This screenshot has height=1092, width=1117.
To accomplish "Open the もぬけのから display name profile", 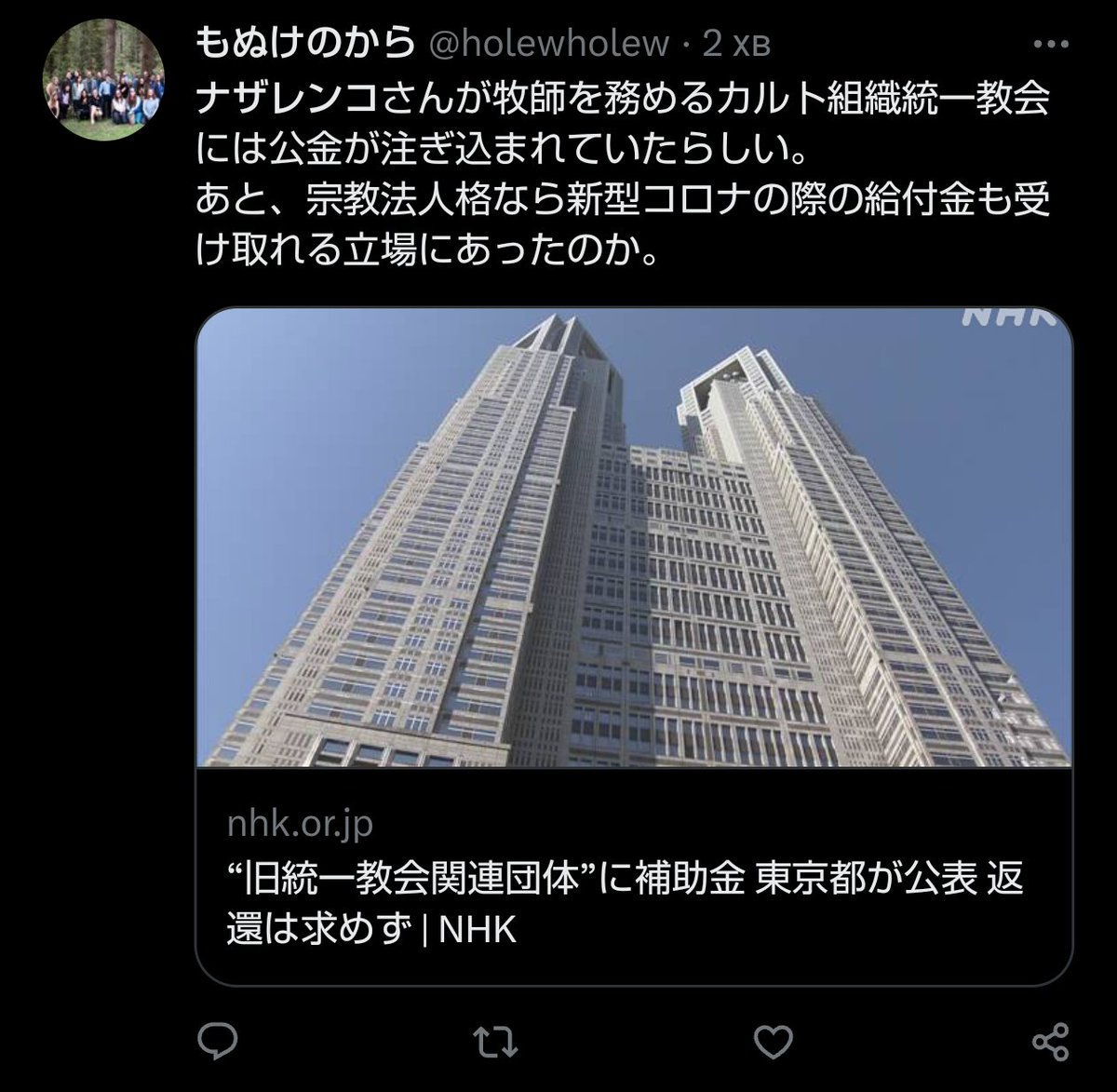I will pos(304,43).
